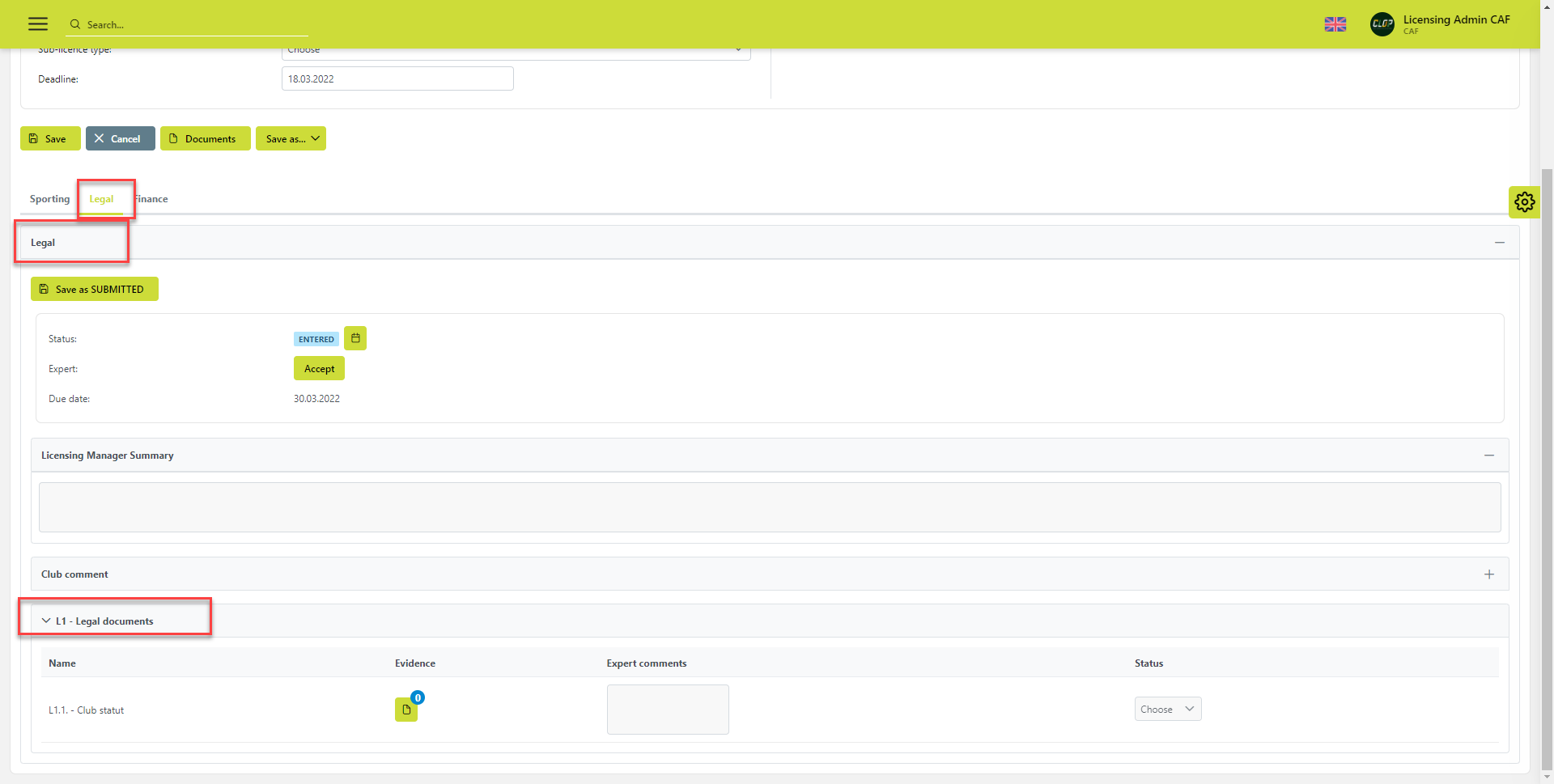Screen dimensions: 1554x784
Task: Click the Save button
Action: pyautogui.click(x=49, y=138)
